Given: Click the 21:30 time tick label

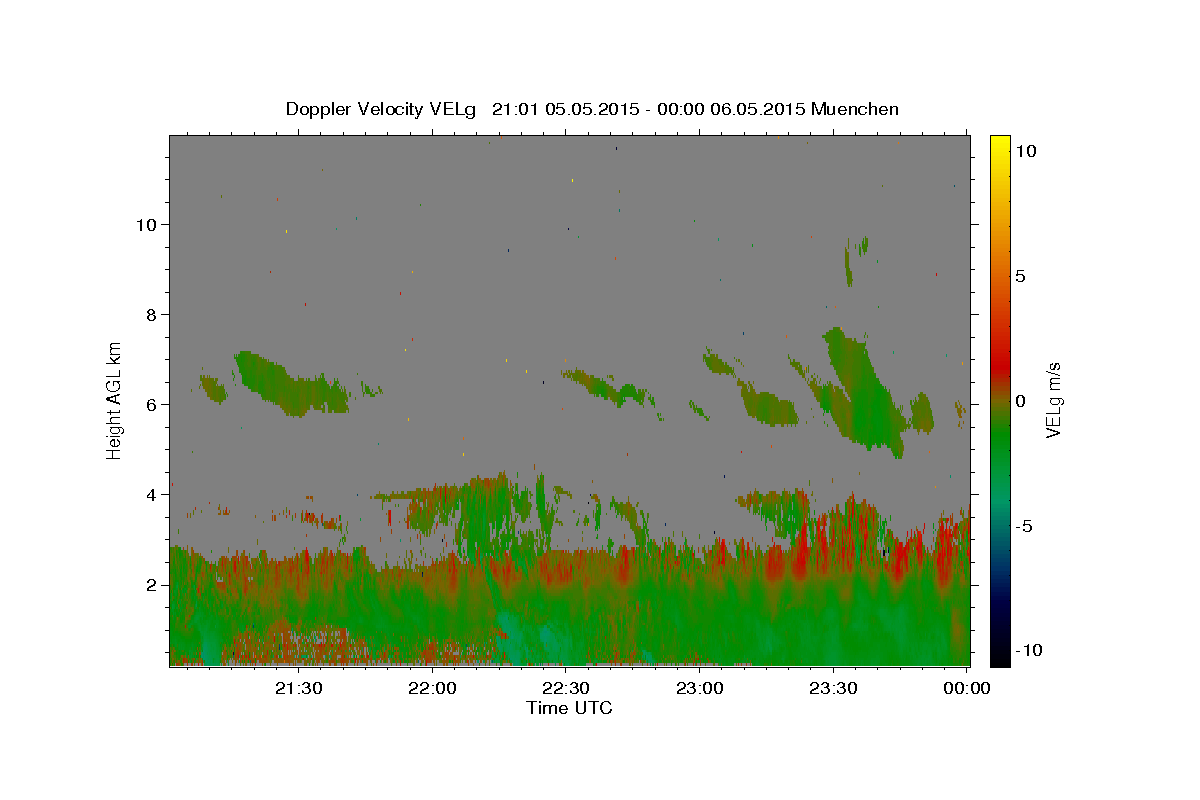Looking at the screenshot, I should [x=299, y=689].
